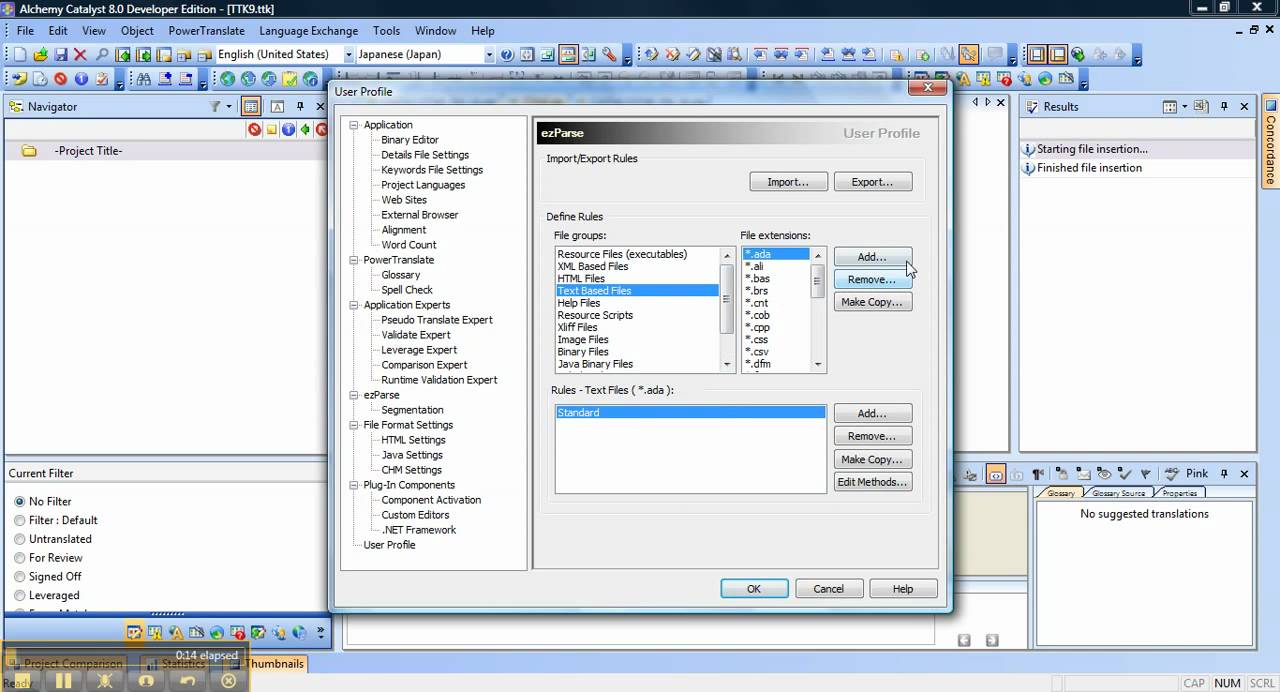Image resolution: width=1280 pixels, height=692 pixels.
Task: Click the magnifier search icon in main toolbar
Action: click(101, 55)
